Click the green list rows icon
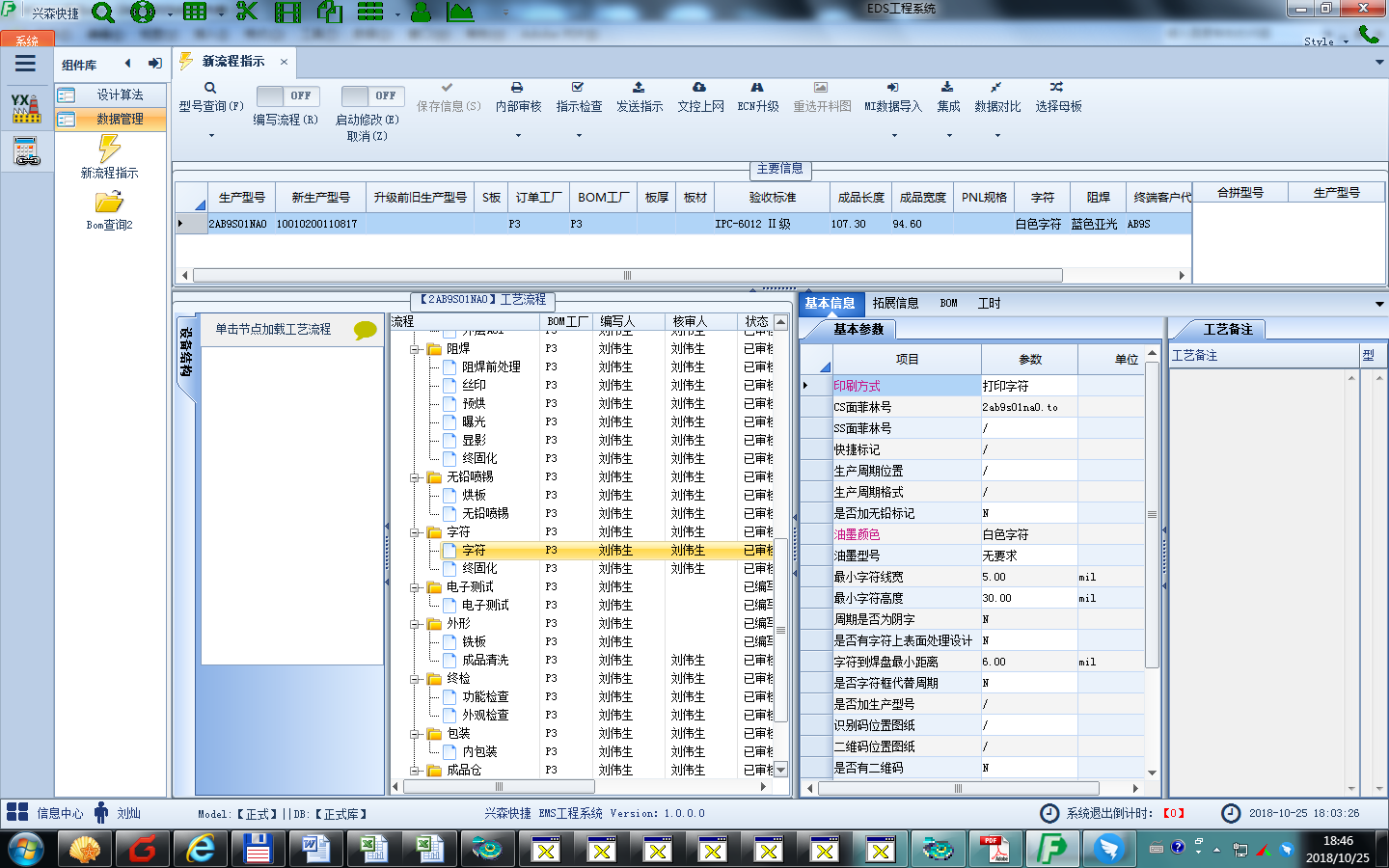 point(370,12)
